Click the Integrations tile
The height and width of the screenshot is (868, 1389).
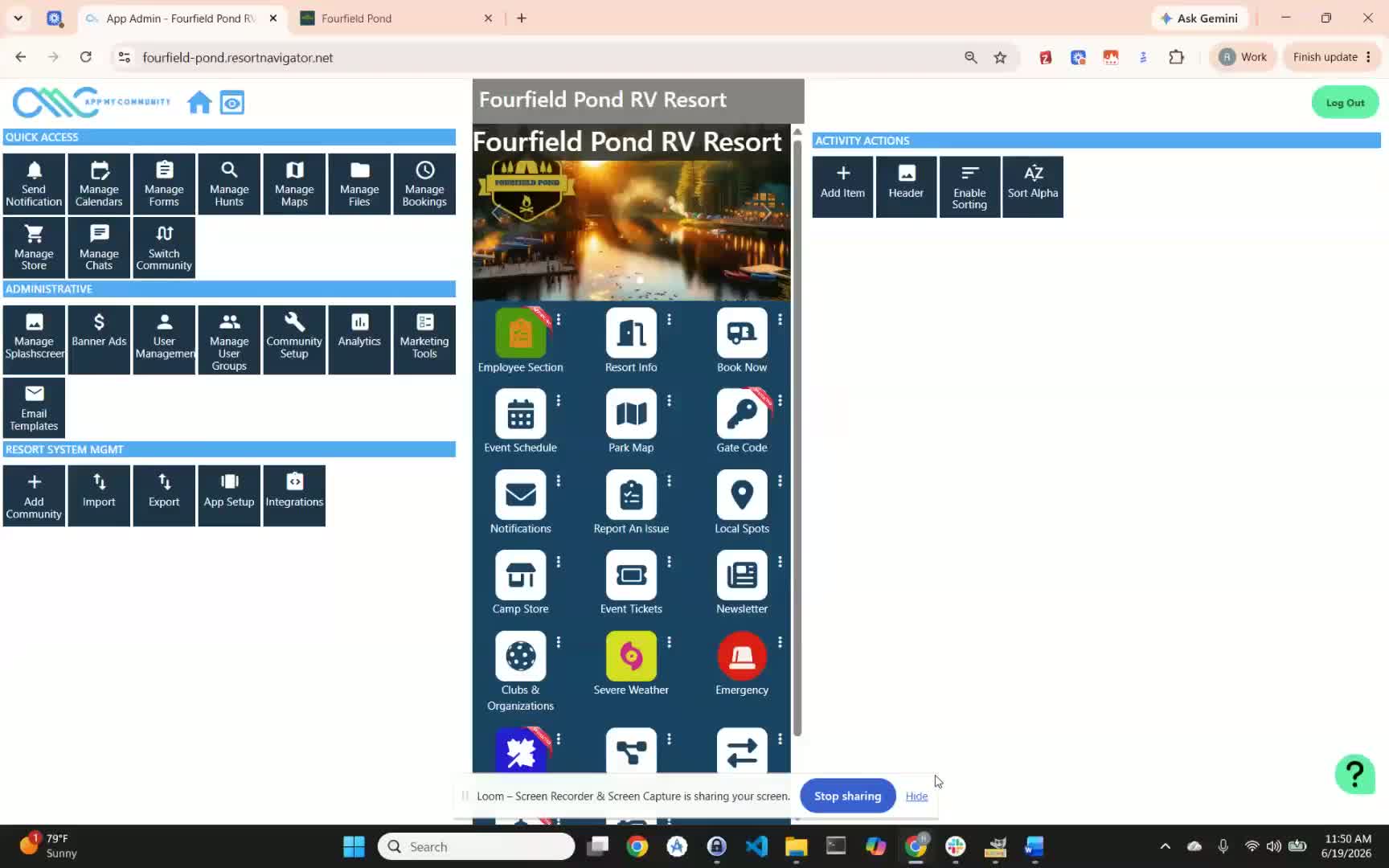click(294, 495)
